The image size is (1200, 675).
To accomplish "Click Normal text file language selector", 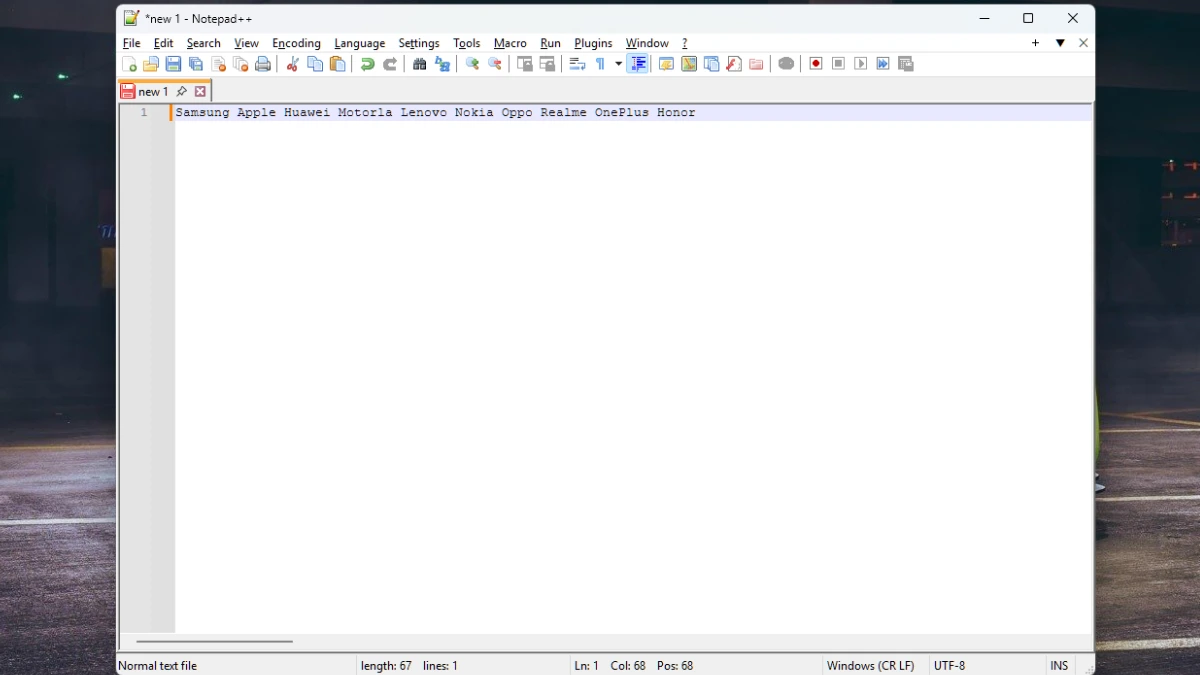I will point(158,666).
